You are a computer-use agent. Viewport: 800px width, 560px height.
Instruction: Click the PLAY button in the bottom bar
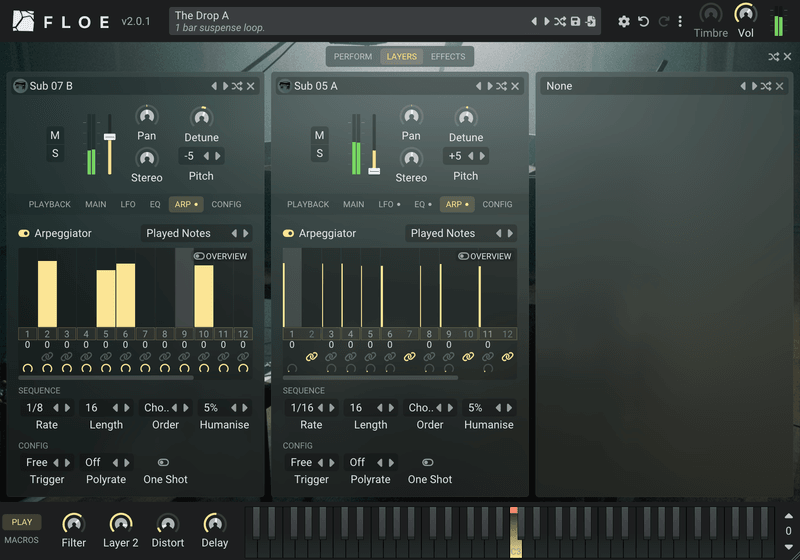[x=22, y=522]
